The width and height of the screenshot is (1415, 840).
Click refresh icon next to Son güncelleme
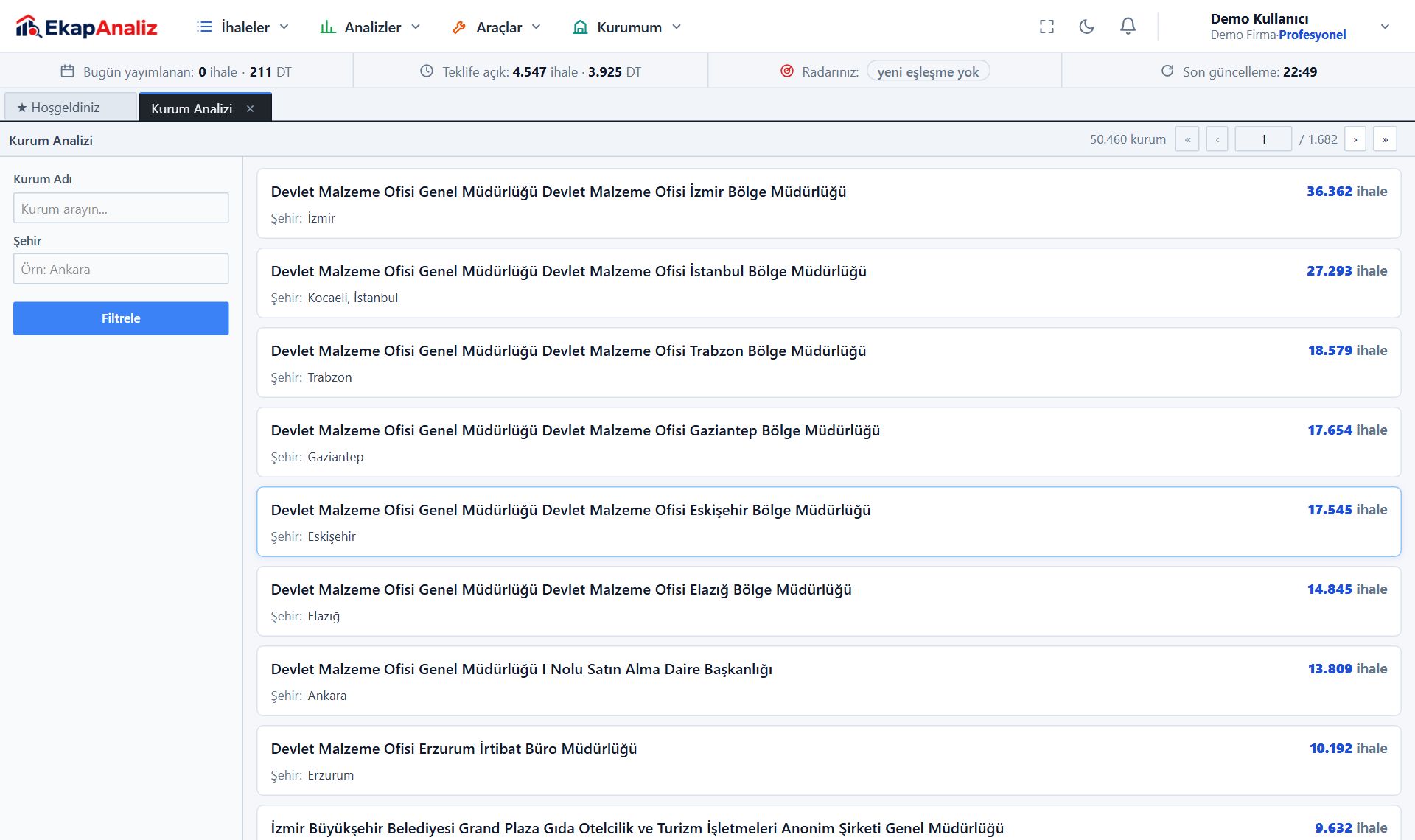[x=1167, y=71]
